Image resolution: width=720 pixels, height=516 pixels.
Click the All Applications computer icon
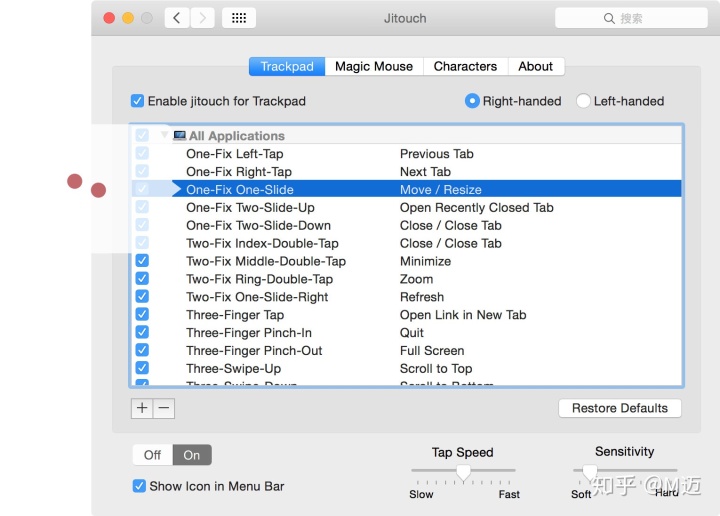(x=180, y=135)
